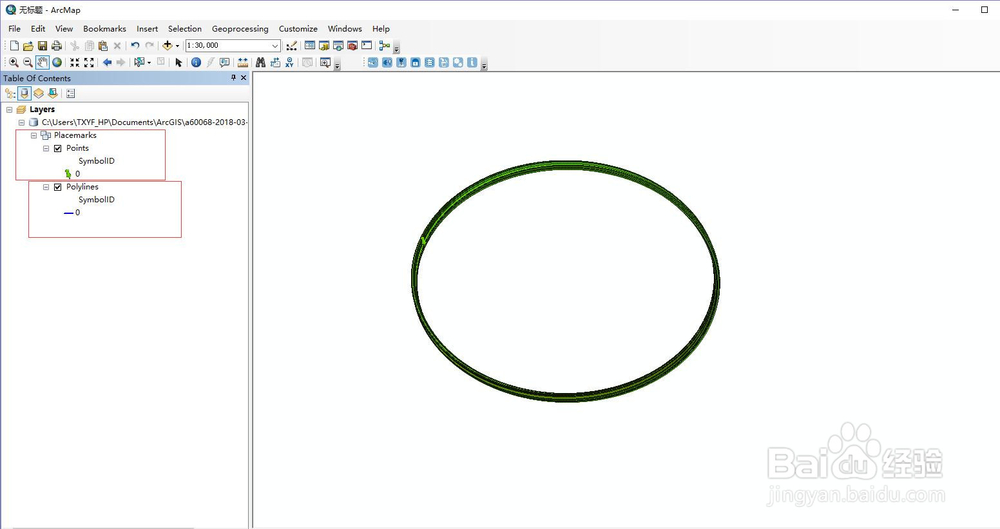Collapse the Polylines layer legend
The height and width of the screenshot is (529, 1000).
click(46, 187)
